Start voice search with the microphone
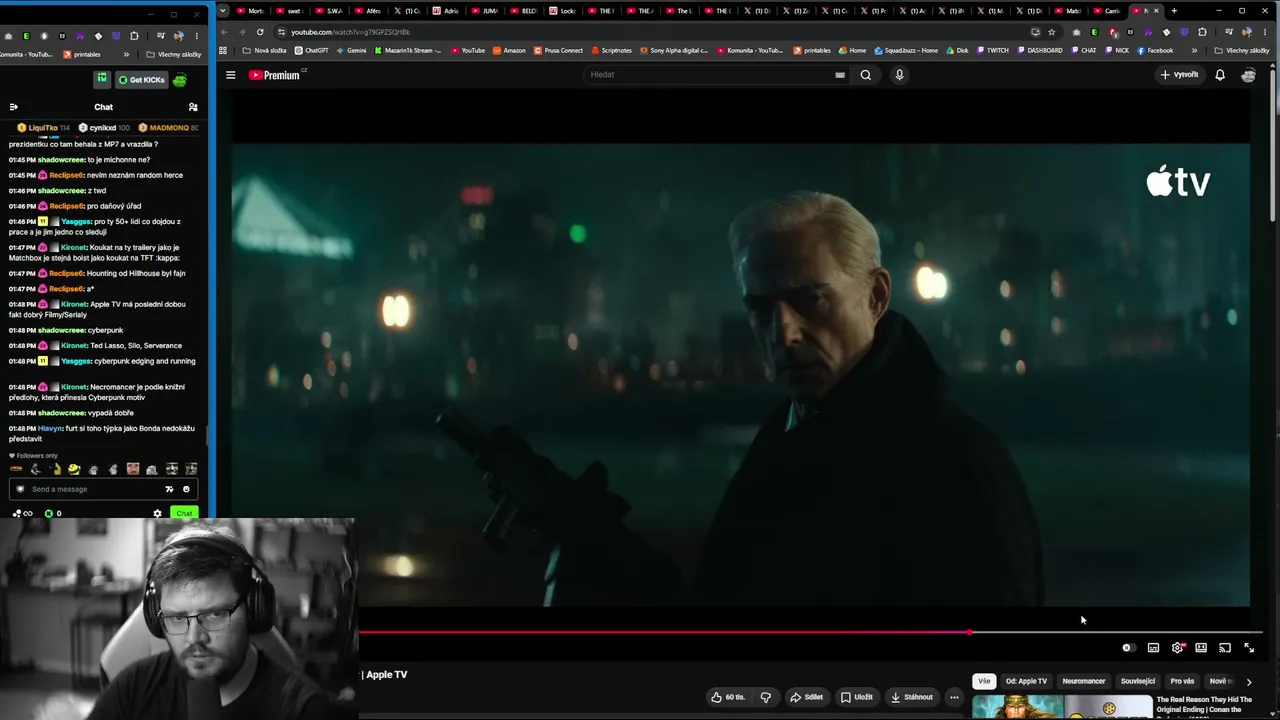Screen dimensions: 1280x720 pos(899,75)
